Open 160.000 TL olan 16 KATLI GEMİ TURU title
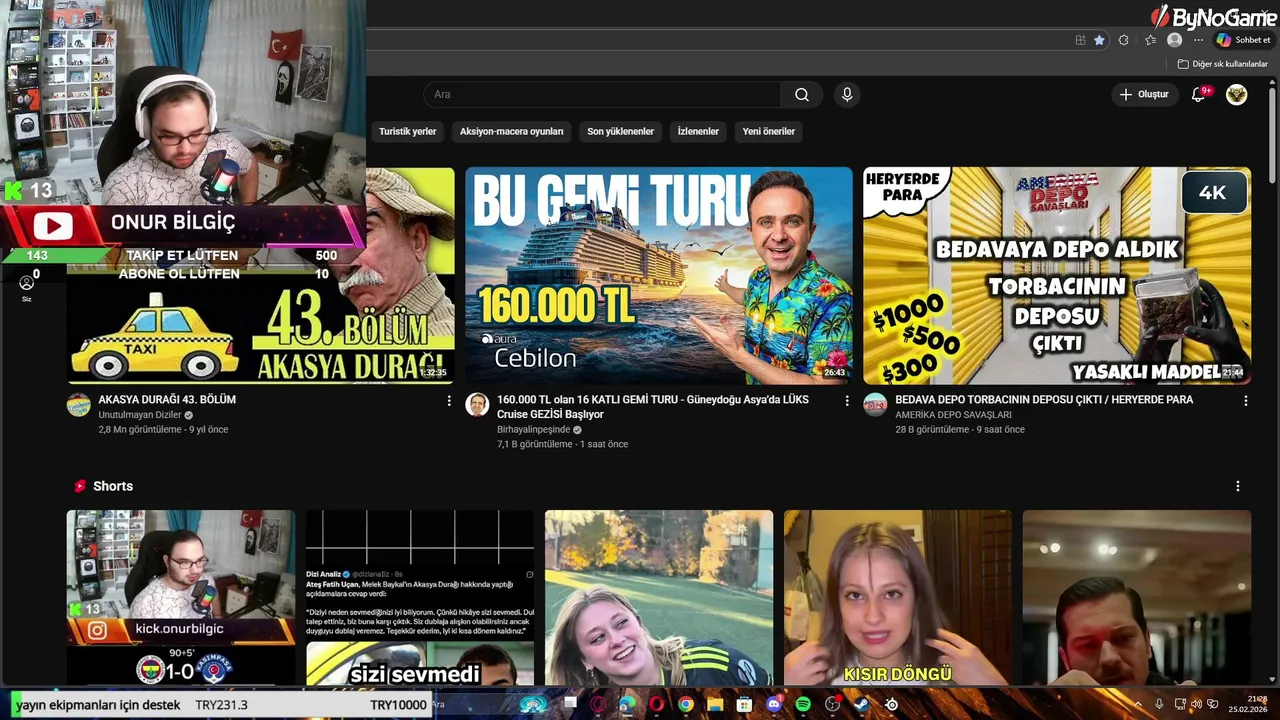This screenshot has height=720, width=1280. 653,407
